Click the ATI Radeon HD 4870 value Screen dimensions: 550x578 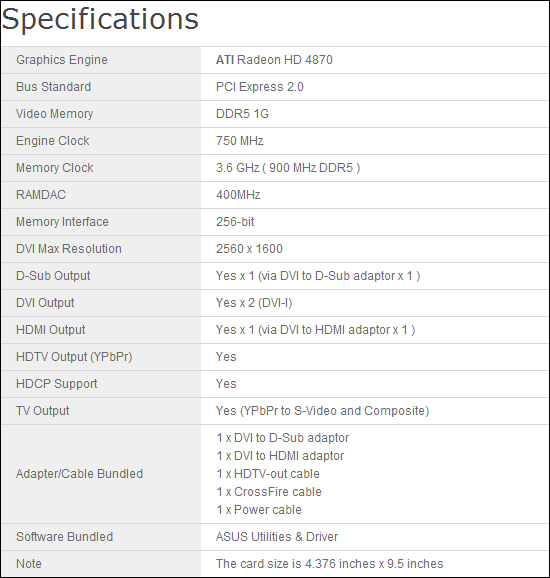274,60
